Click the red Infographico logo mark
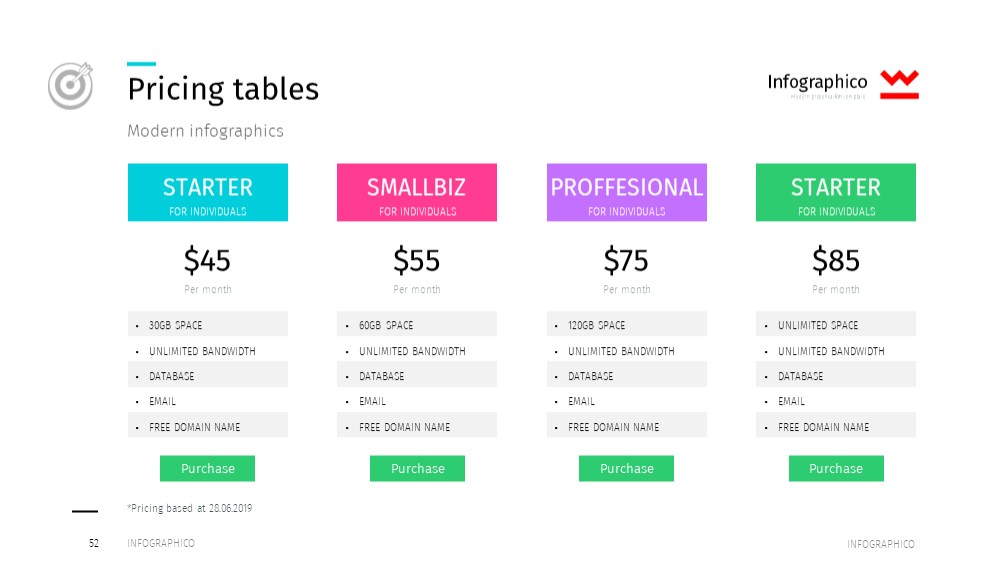1000x562 pixels. (x=899, y=84)
